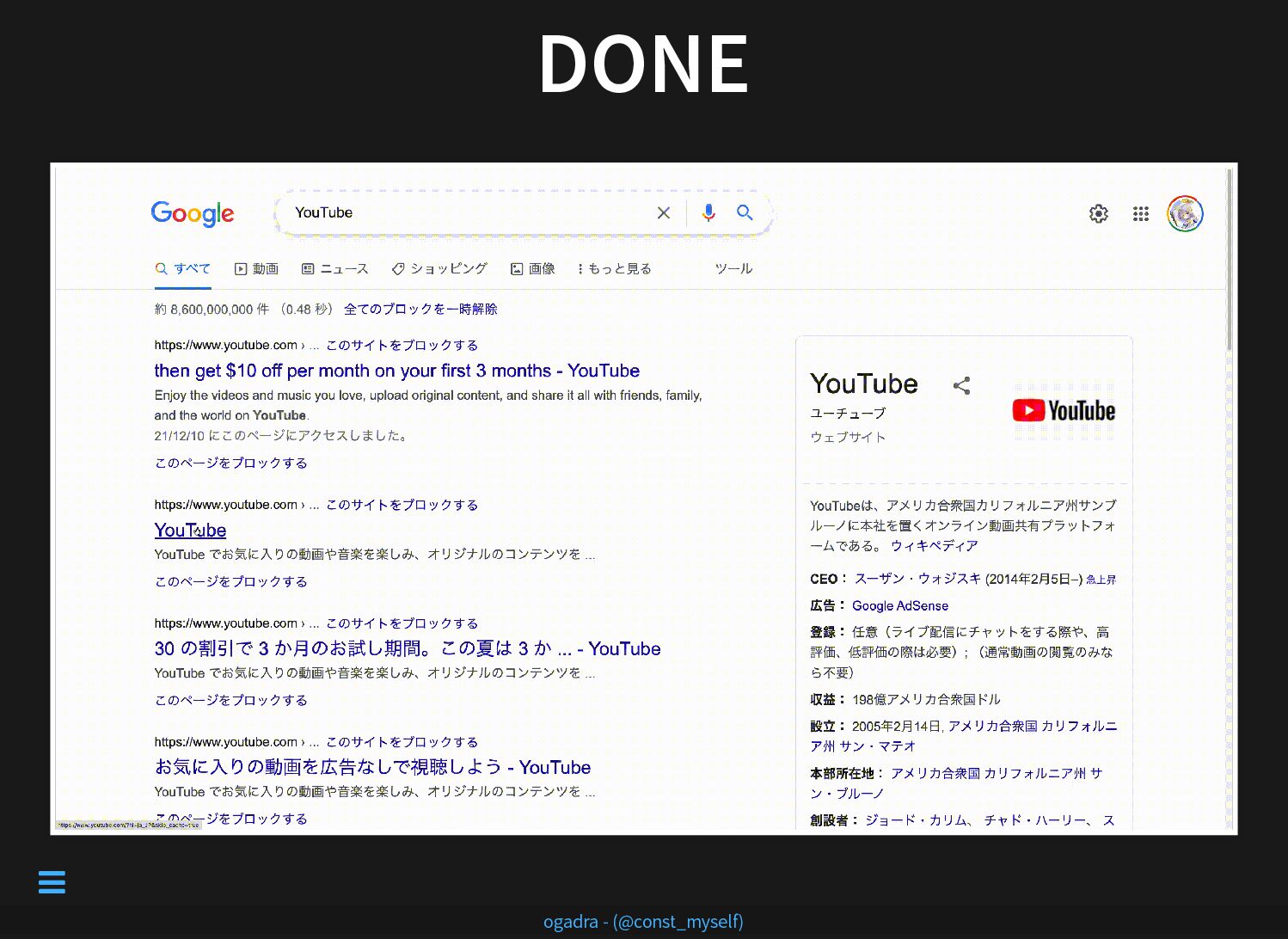The width and height of the screenshot is (1288, 939).
Task: Click the Google logo
Action: coord(193,213)
